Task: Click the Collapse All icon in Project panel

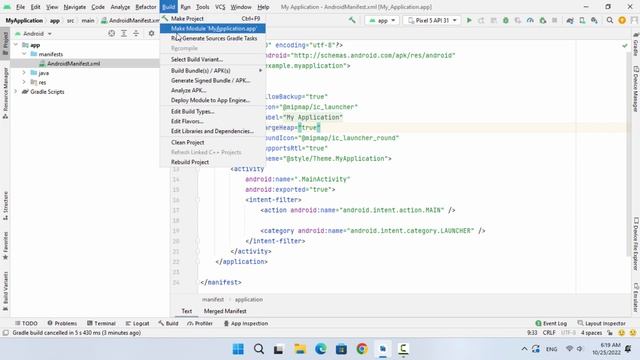Action: click(x=136, y=33)
